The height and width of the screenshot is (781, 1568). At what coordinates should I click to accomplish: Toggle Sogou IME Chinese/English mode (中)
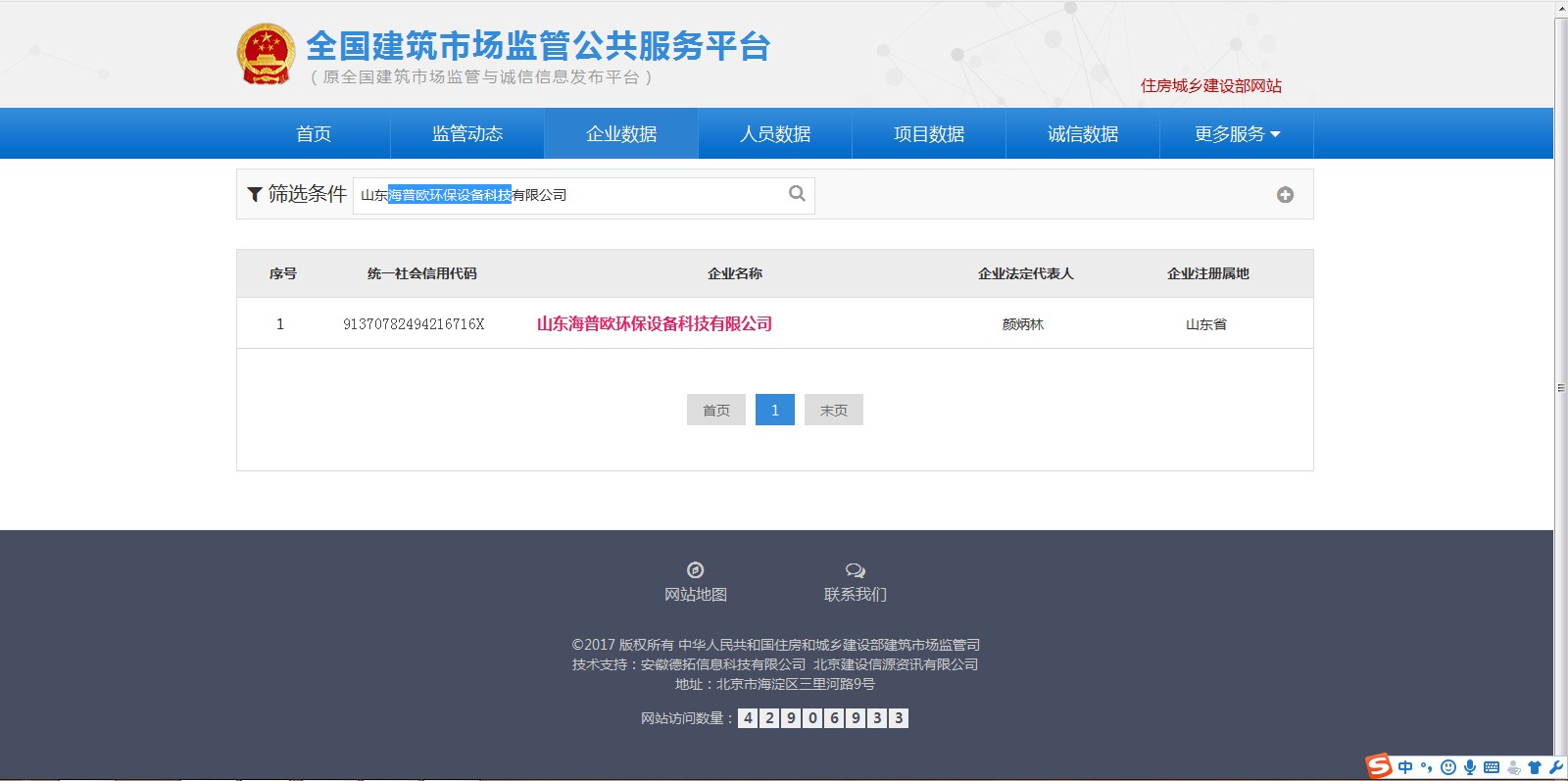(1405, 767)
